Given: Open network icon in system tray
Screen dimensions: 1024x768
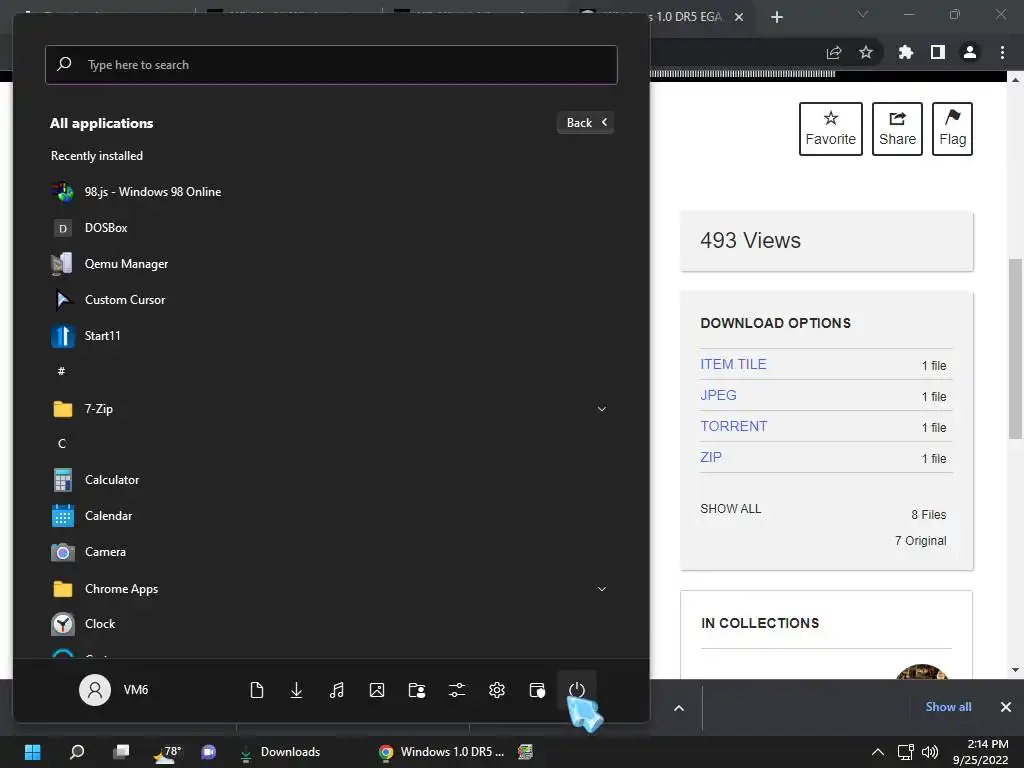Looking at the screenshot, I should click(x=905, y=752).
